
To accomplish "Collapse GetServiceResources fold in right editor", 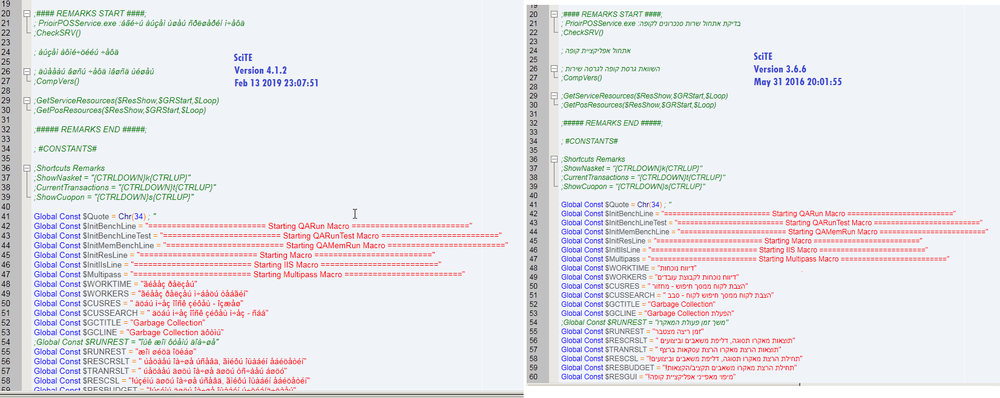I will click(x=554, y=96).
